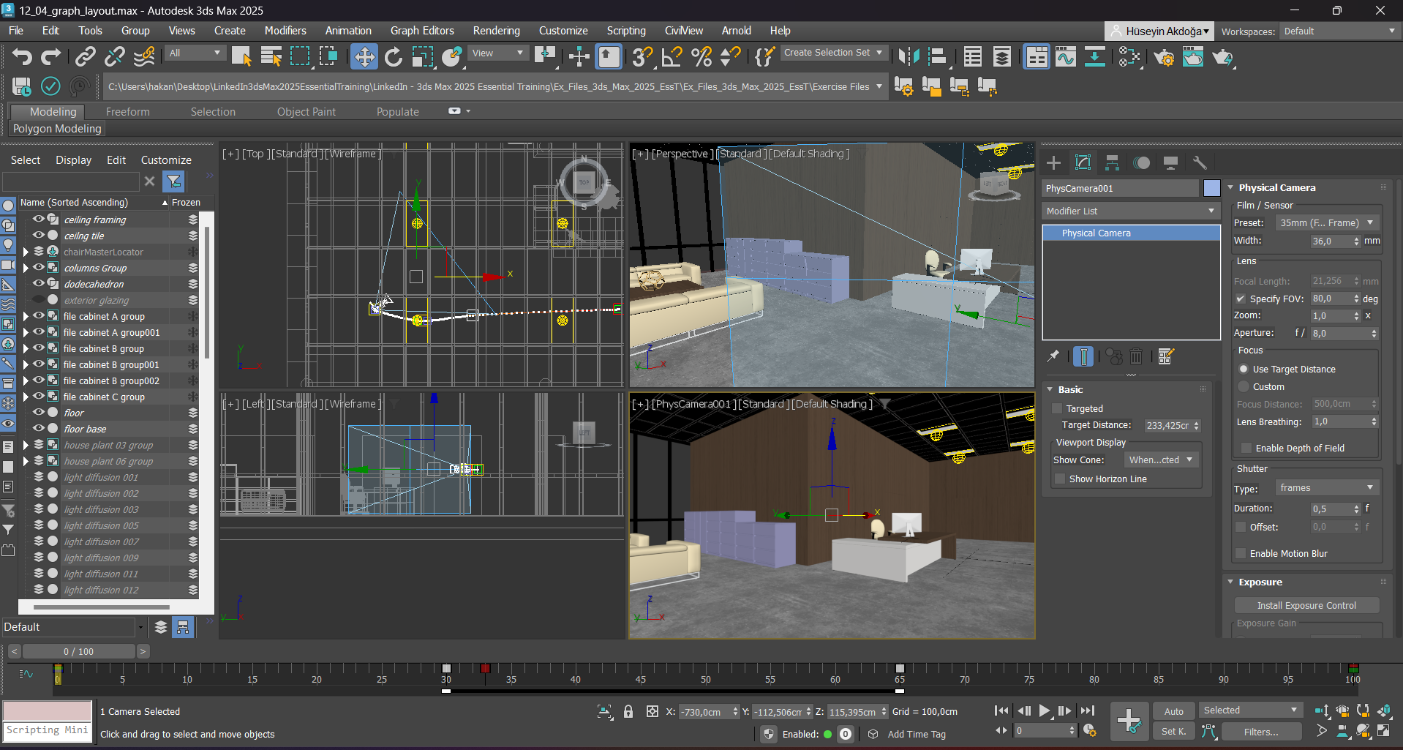Enable the Targeted checkbox
This screenshot has width=1403, height=750.
coord(1057,408)
